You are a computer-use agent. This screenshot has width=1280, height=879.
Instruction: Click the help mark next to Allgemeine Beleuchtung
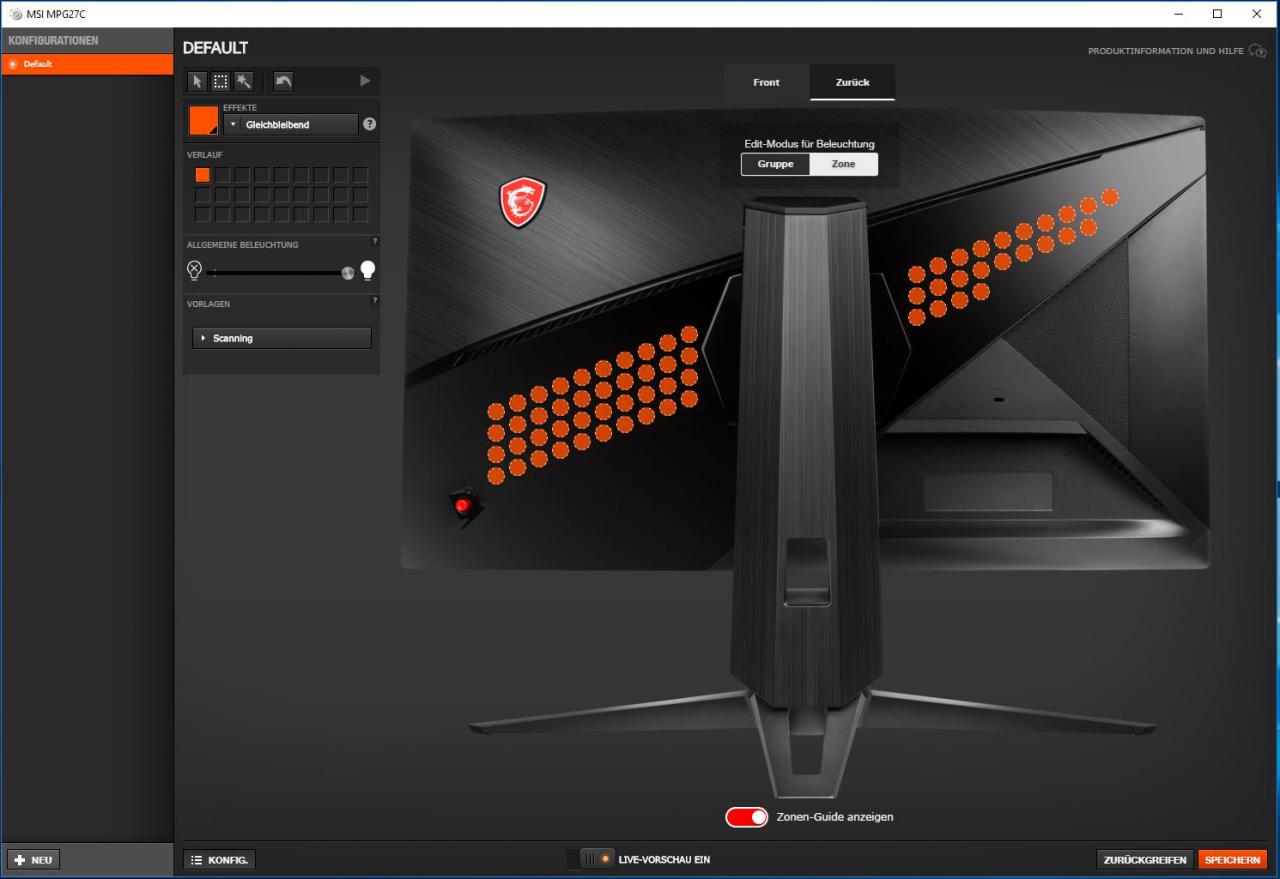(375, 241)
